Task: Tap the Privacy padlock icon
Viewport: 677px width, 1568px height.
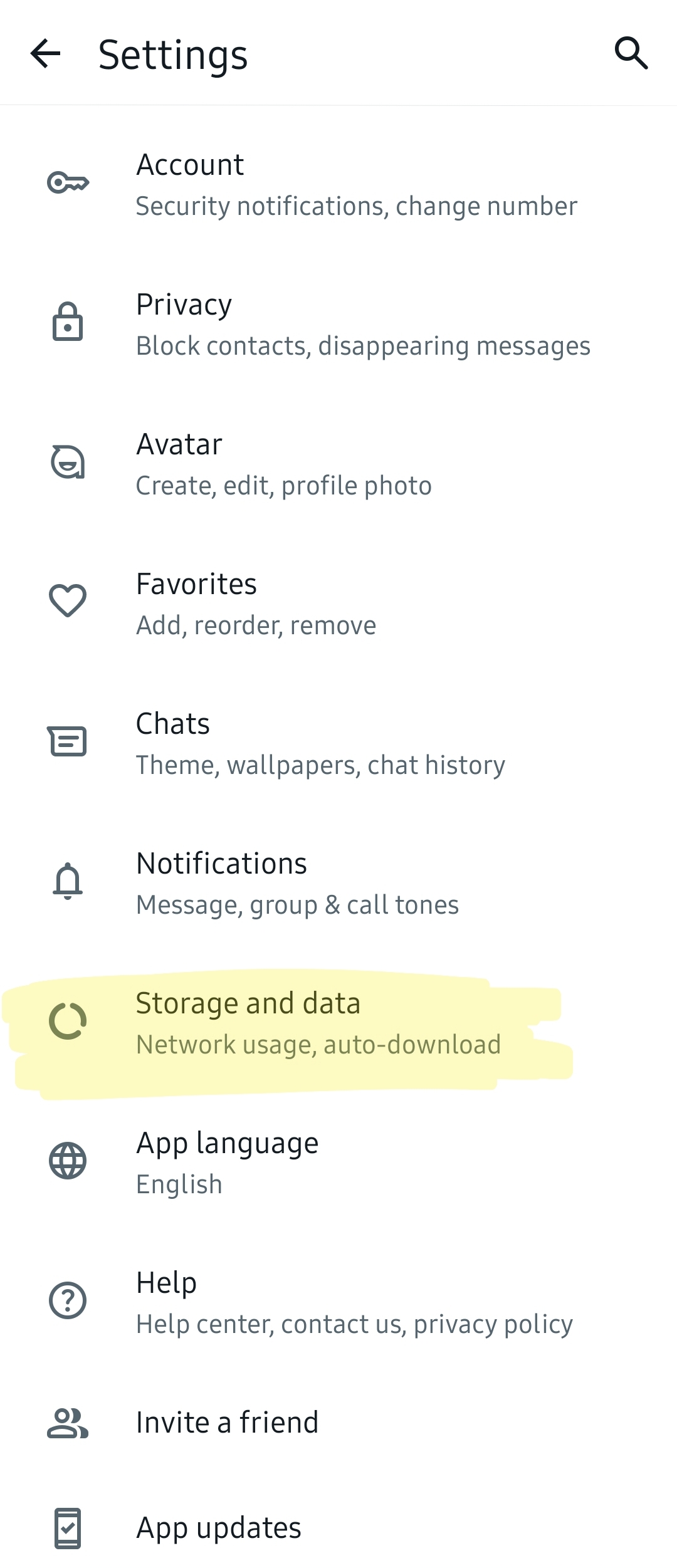Action: pyautogui.click(x=68, y=322)
